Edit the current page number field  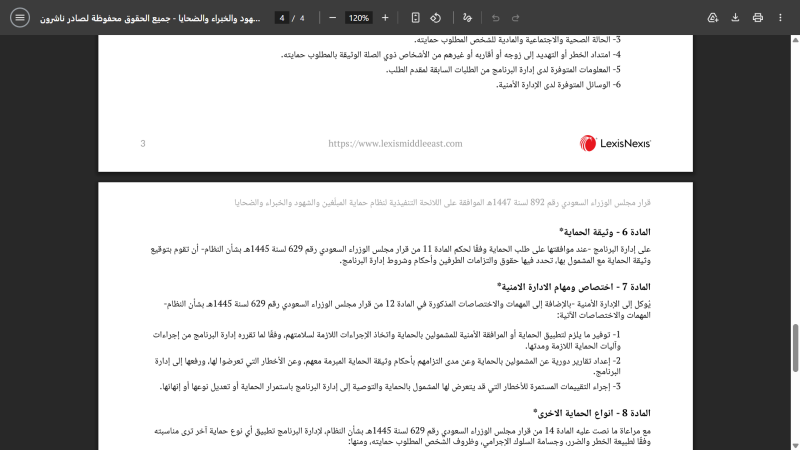(x=282, y=18)
